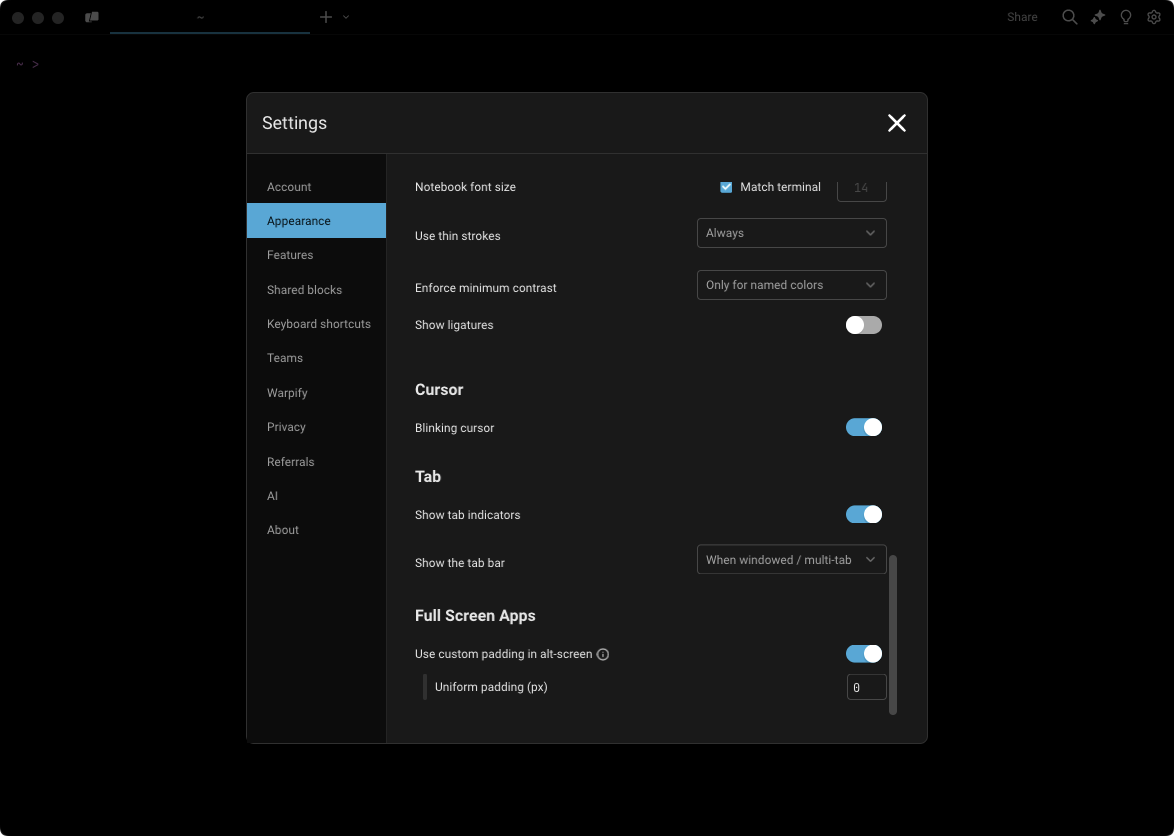Close the Settings dialog with the X
1174x836 pixels.
pyautogui.click(x=896, y=123)
